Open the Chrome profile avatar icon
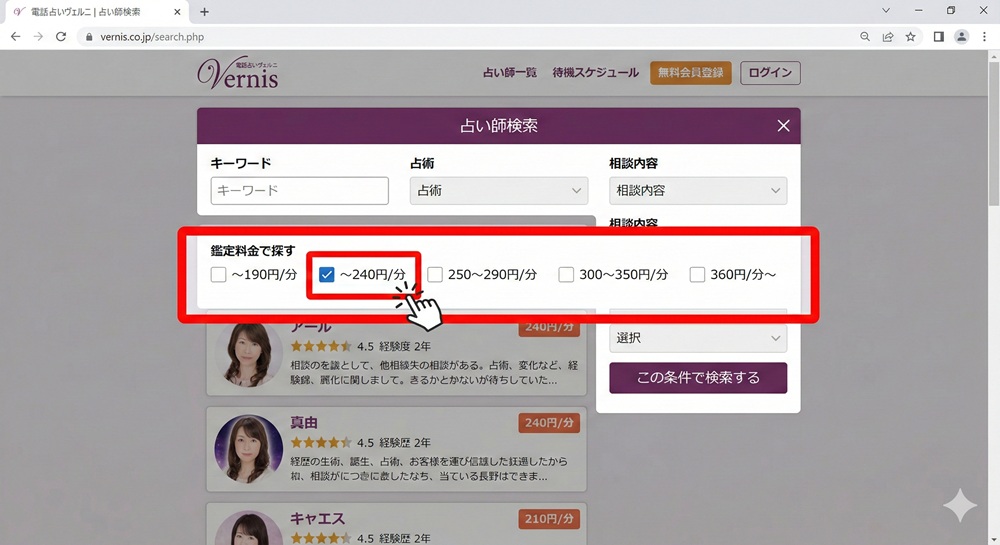The width and height of the screenshot is (1000, 545). point(961,37)
